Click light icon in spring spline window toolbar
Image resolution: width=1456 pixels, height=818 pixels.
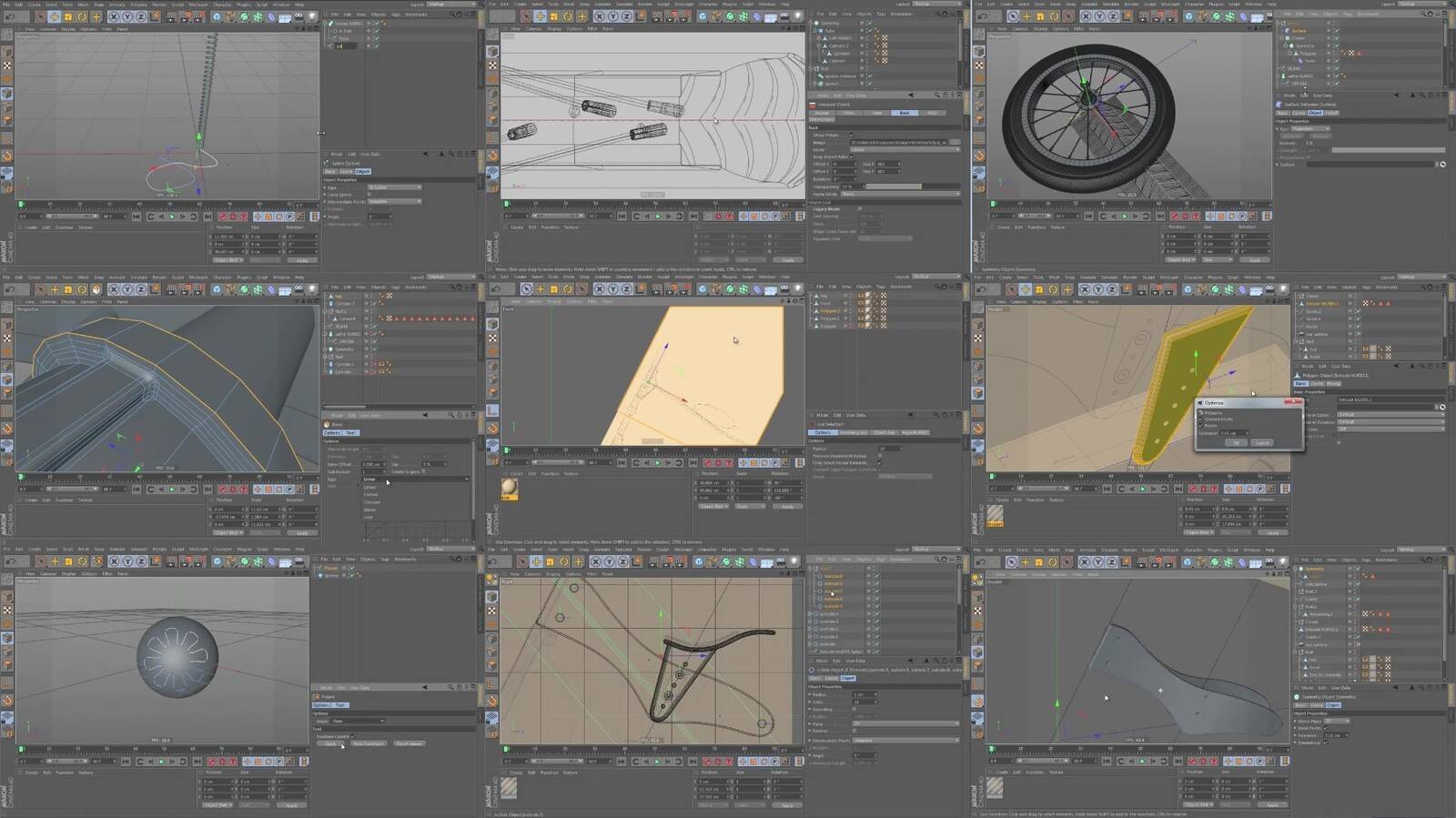coord(312,16)
